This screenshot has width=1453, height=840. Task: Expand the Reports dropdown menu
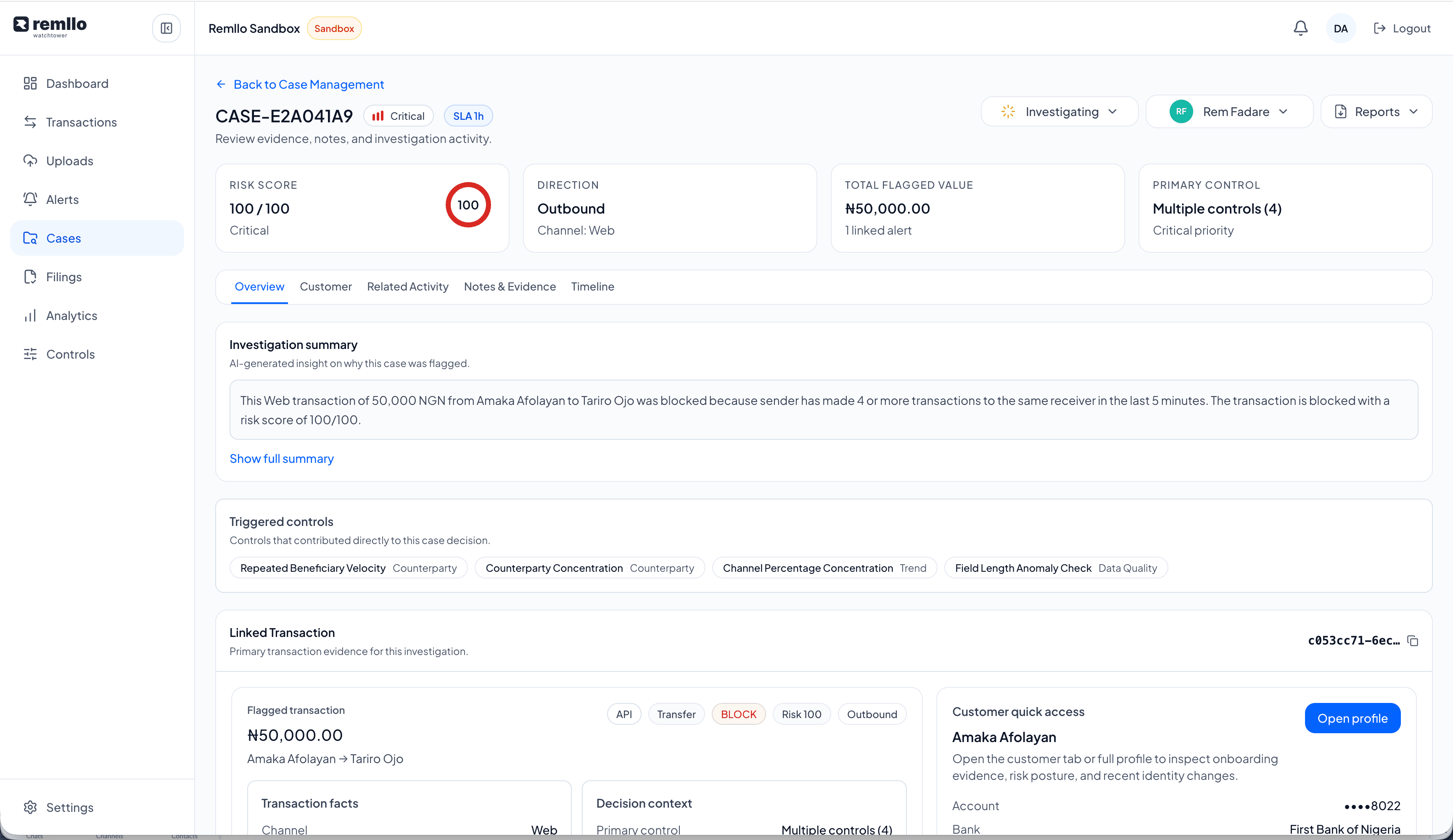pyautogui.click(x=1376, y=111)
